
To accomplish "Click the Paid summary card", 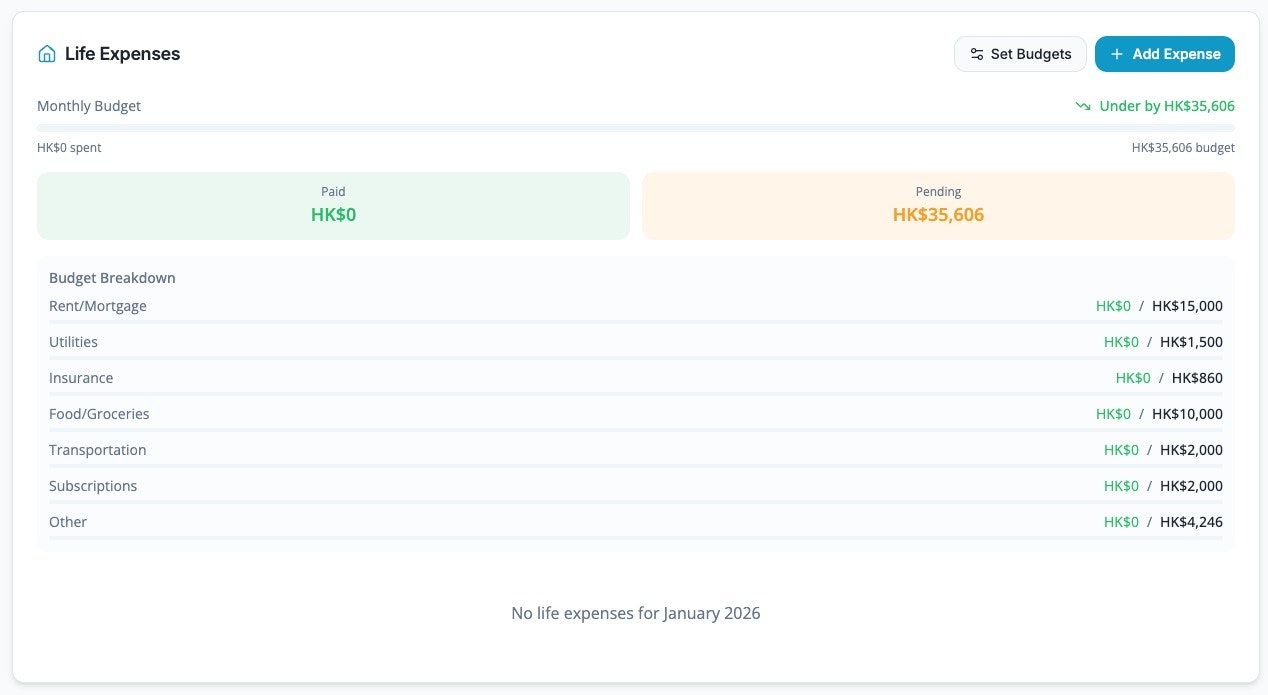I will [333, 206].
